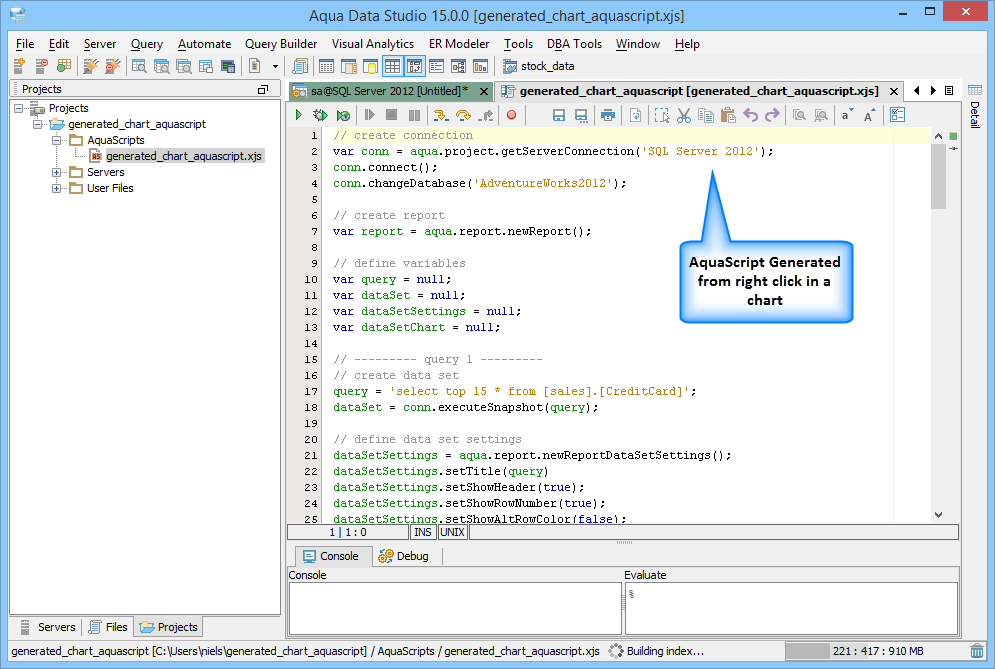This screenshot has height=669, width=995.
Task: Open the Files tab in bottom-left
Action: coord(108,627)
